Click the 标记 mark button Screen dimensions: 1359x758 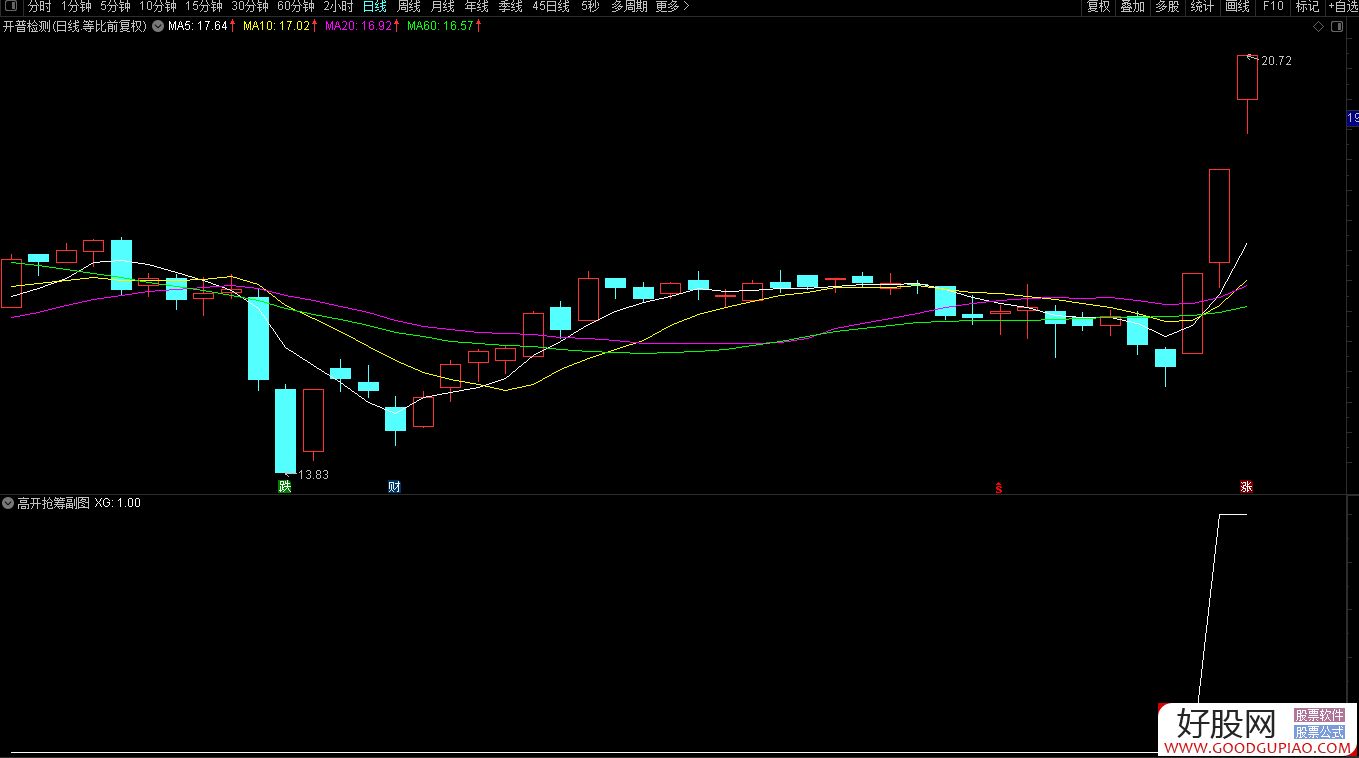click(x=1307, y=7)
